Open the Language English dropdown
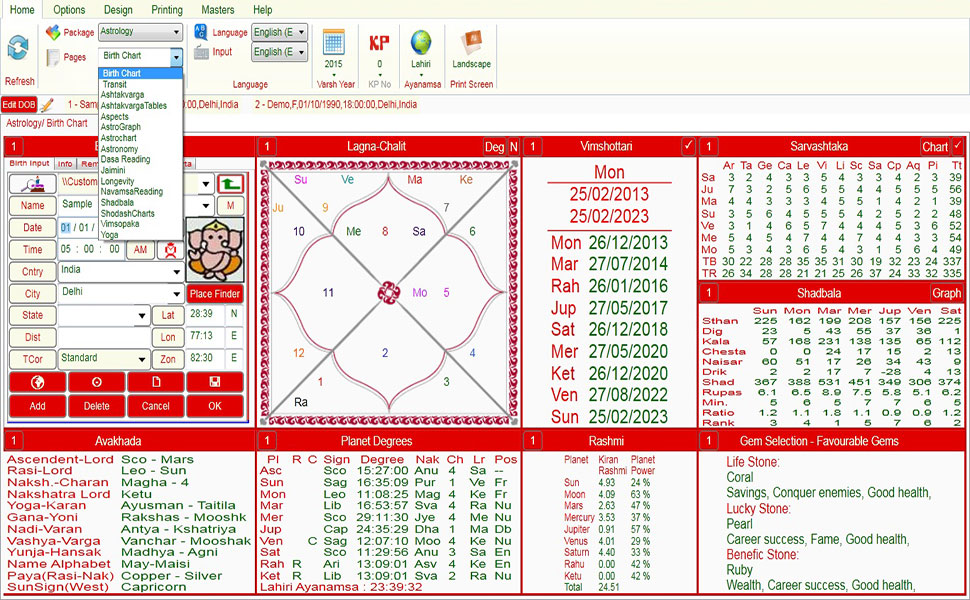970x600 pixels. (279, 32)
